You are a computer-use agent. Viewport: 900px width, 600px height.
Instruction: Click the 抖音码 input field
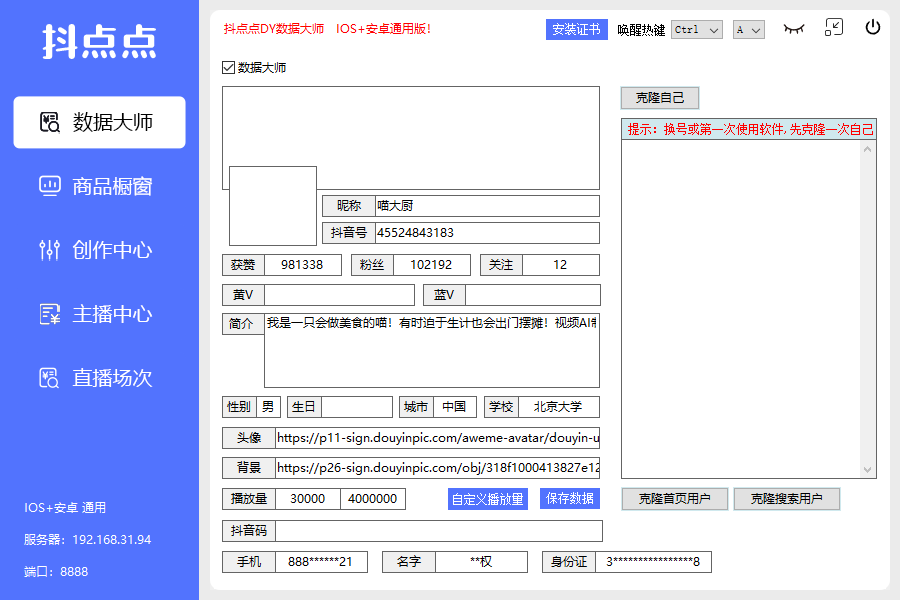click(439, 531)
